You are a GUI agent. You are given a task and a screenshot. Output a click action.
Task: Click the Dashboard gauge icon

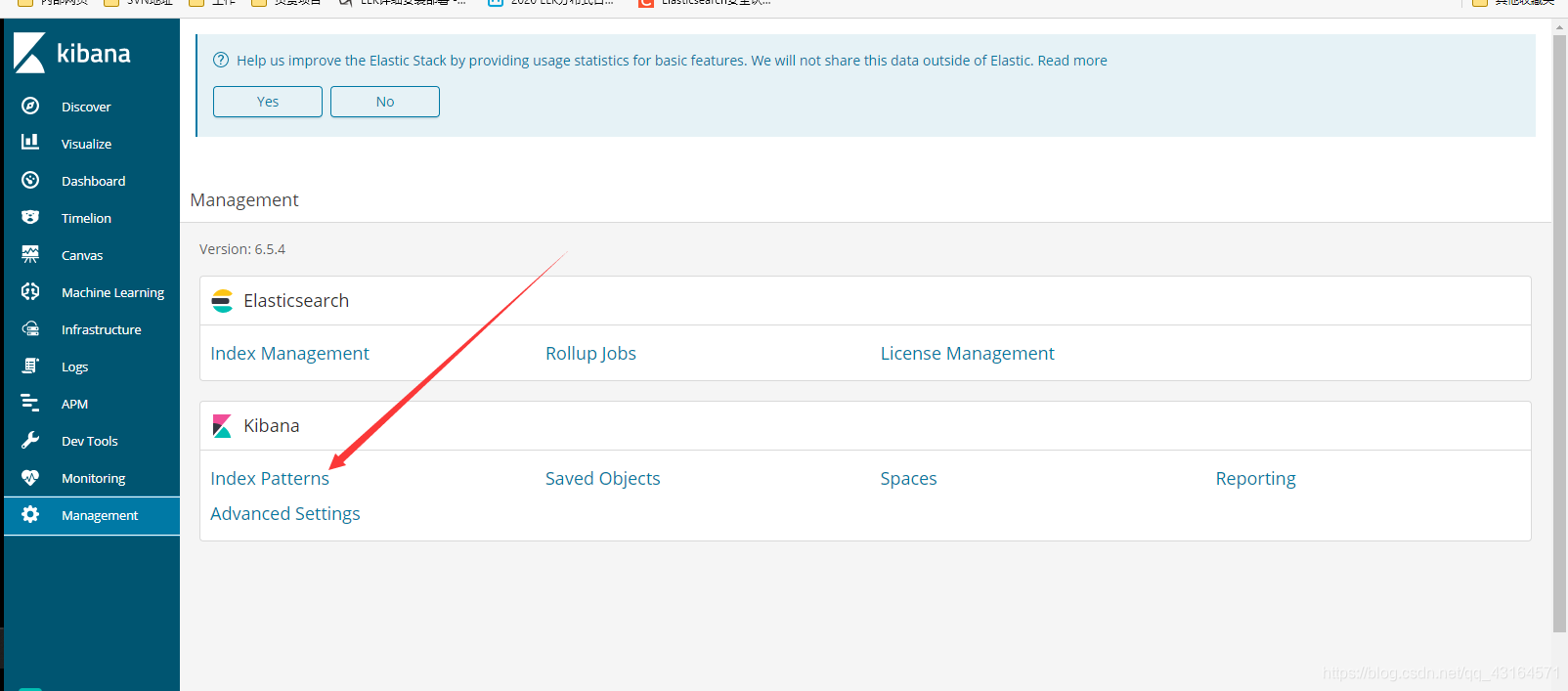(30, 180)
